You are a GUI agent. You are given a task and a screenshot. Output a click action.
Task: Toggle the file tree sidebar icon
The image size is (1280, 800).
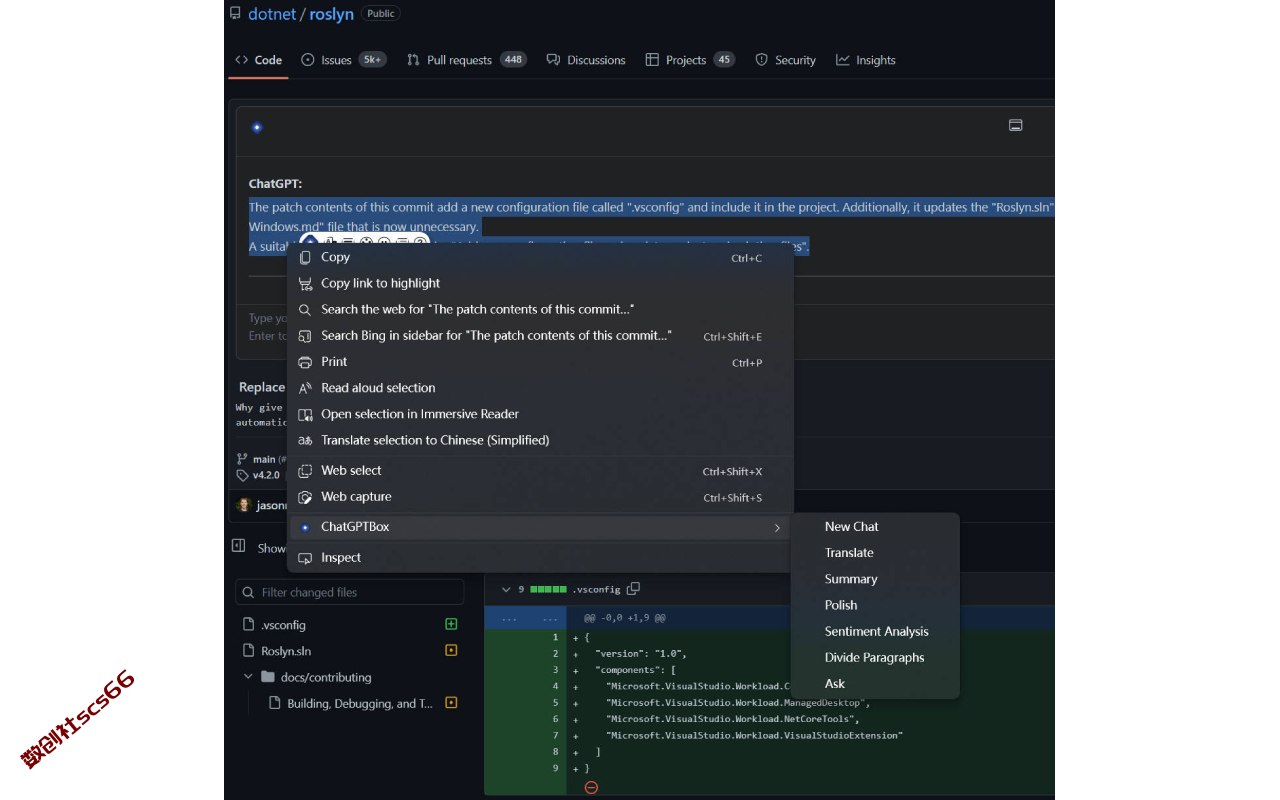click(238, 546)
